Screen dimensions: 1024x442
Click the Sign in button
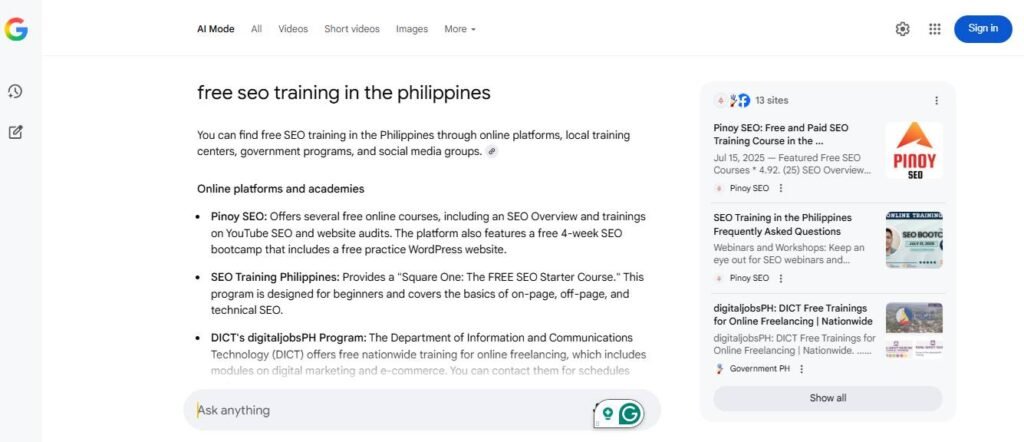click(983, 29)
